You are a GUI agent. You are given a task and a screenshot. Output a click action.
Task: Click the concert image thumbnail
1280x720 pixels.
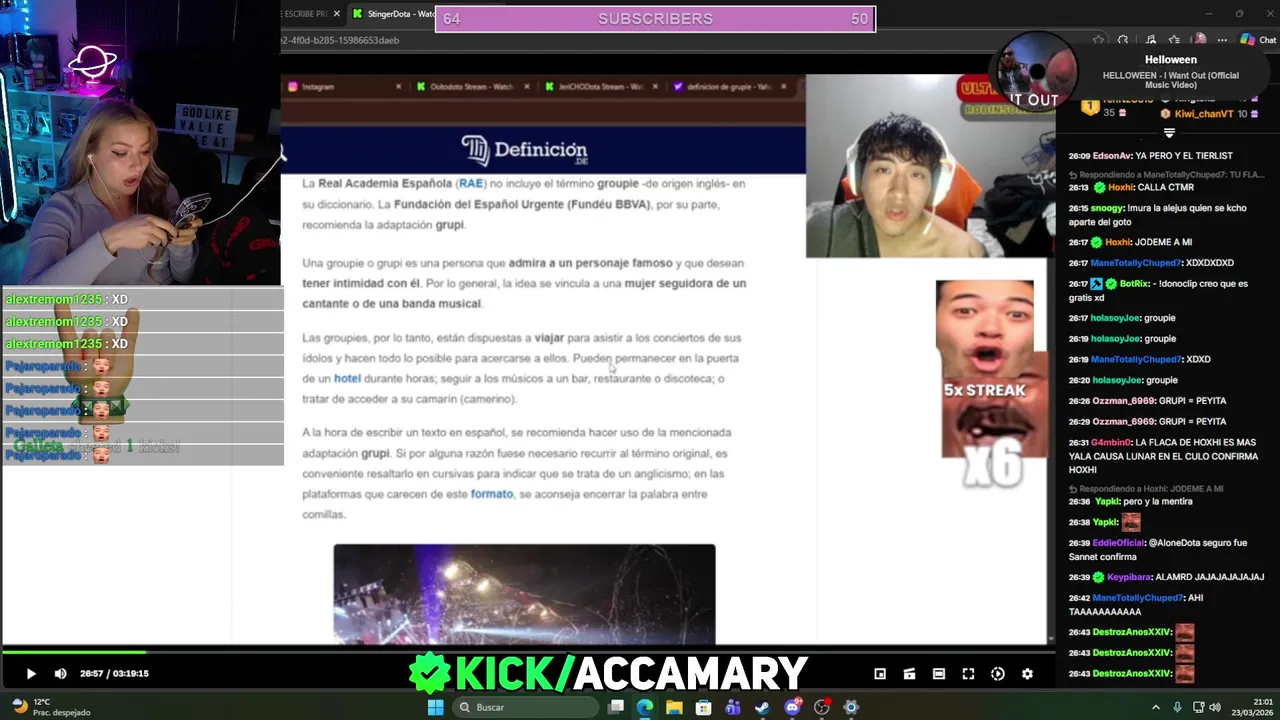pyautogui.click(x=524, y=594)
